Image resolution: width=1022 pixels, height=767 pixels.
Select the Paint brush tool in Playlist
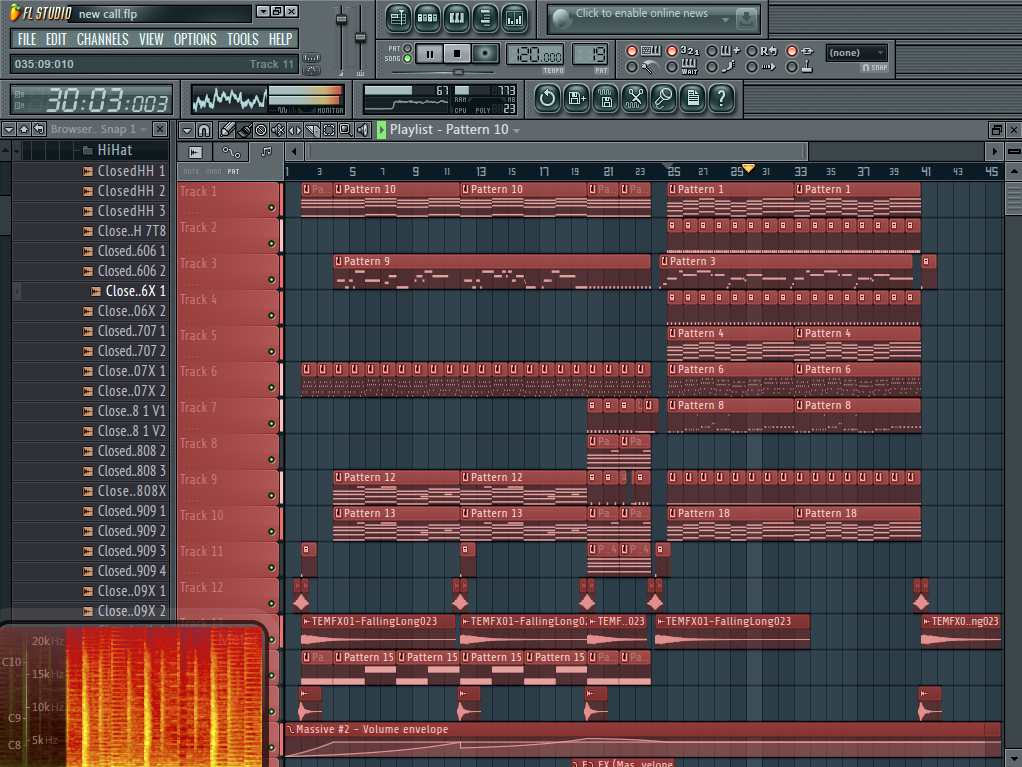click(244, 130)
